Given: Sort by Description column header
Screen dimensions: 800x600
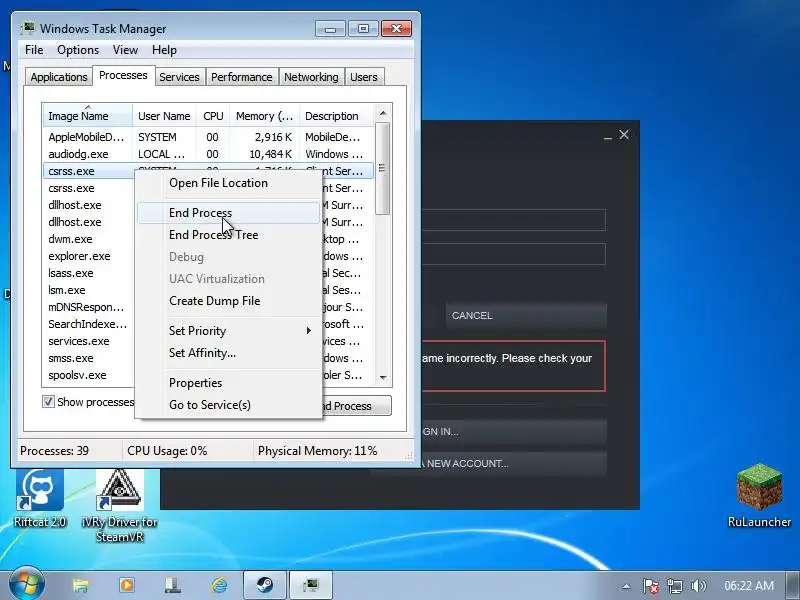Looking at the screenshot, I should pyautogui.click(x=337, y=116).
